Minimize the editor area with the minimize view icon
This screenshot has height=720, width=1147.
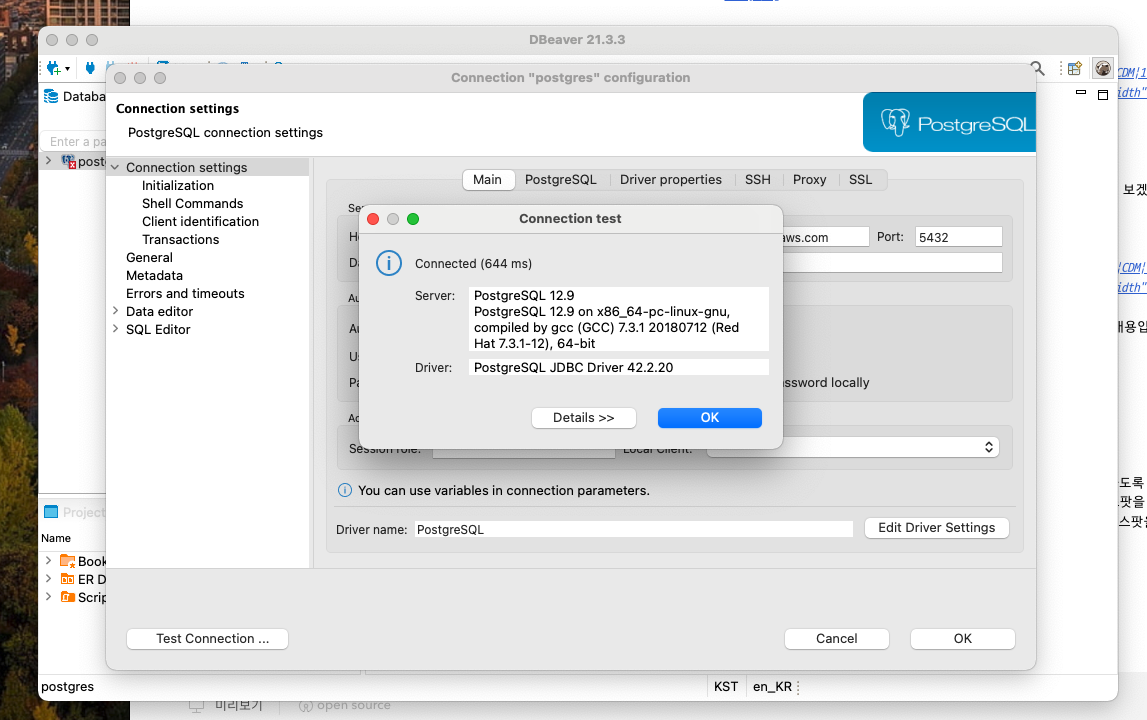tap(1080, 93)
